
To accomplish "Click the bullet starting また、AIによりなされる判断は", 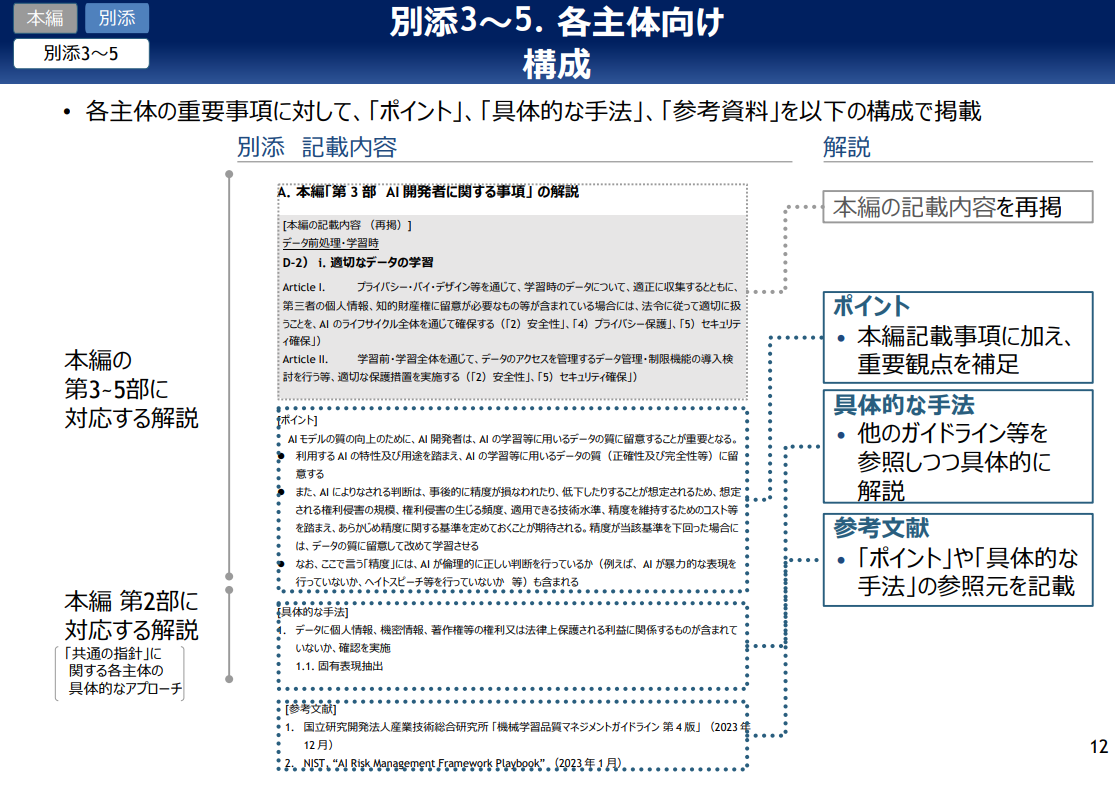I will click(x=511, y=518).
